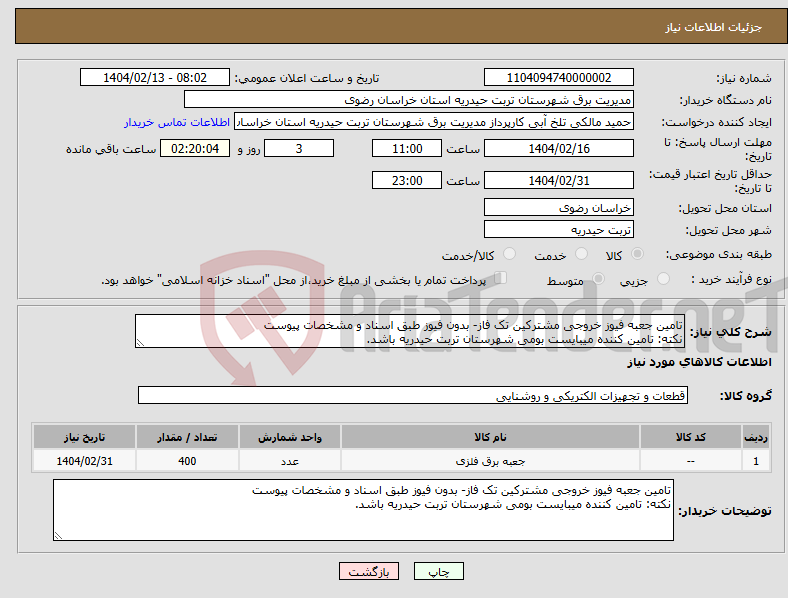788x598 pixels.
Task: Select the کالا/خدمت radio button
Action: [x=510, y=254]
